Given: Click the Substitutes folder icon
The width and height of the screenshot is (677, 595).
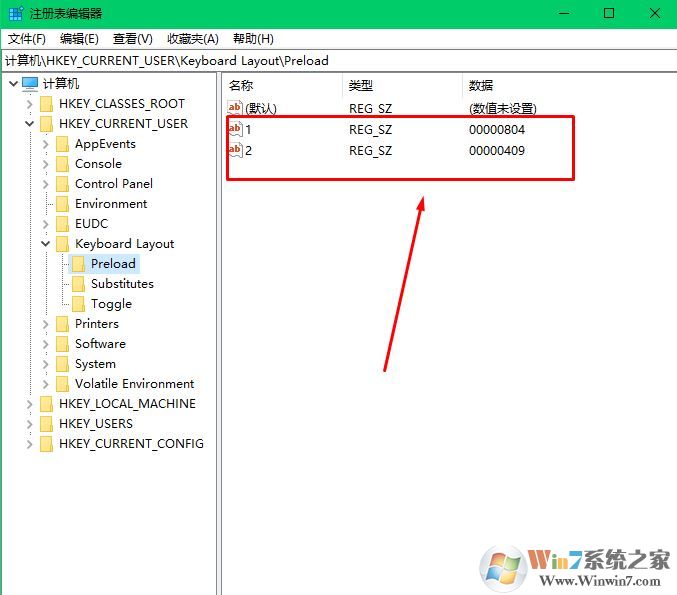Looking at the screenshot, I should pyautogui.click(x=79, y=284).
